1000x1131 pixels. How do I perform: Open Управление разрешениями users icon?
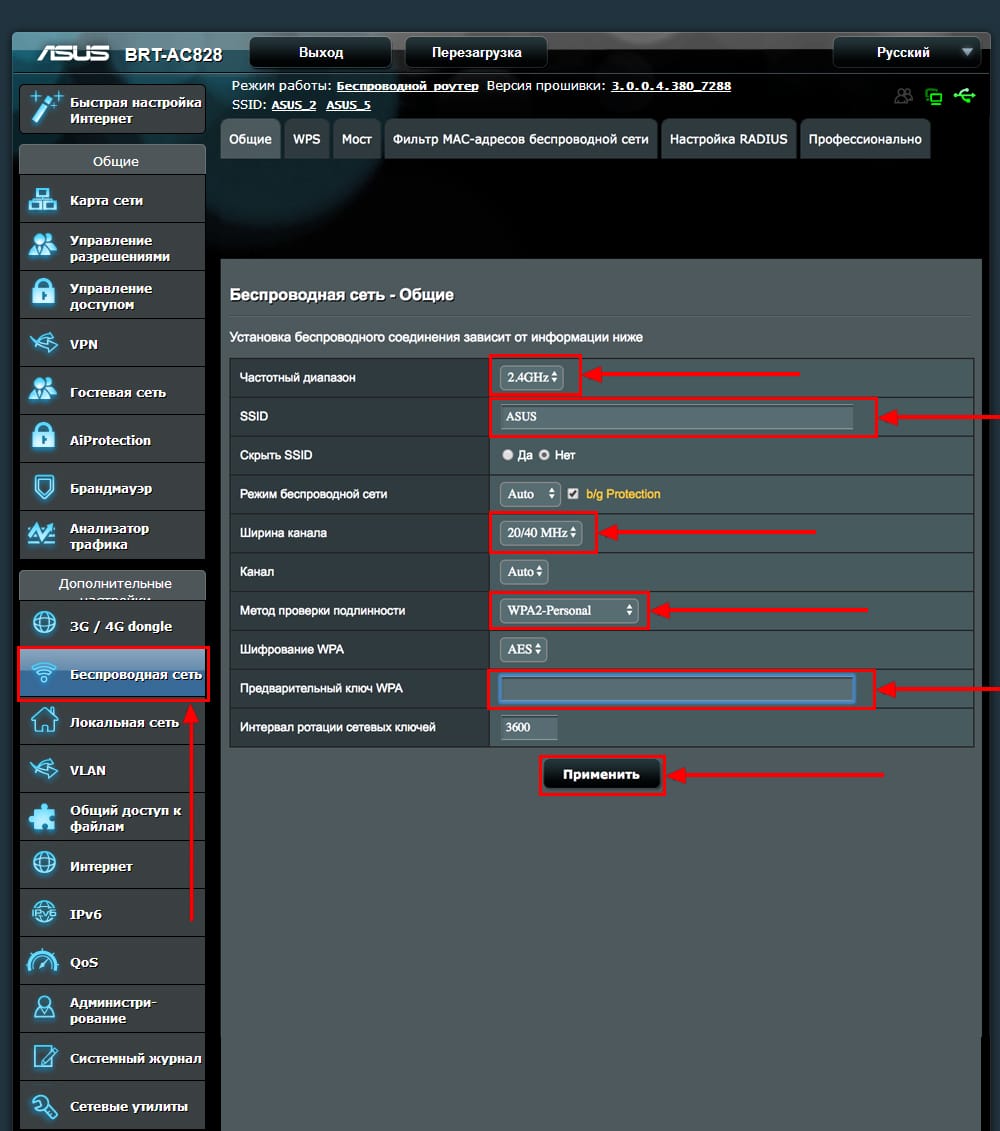[43, 247]
